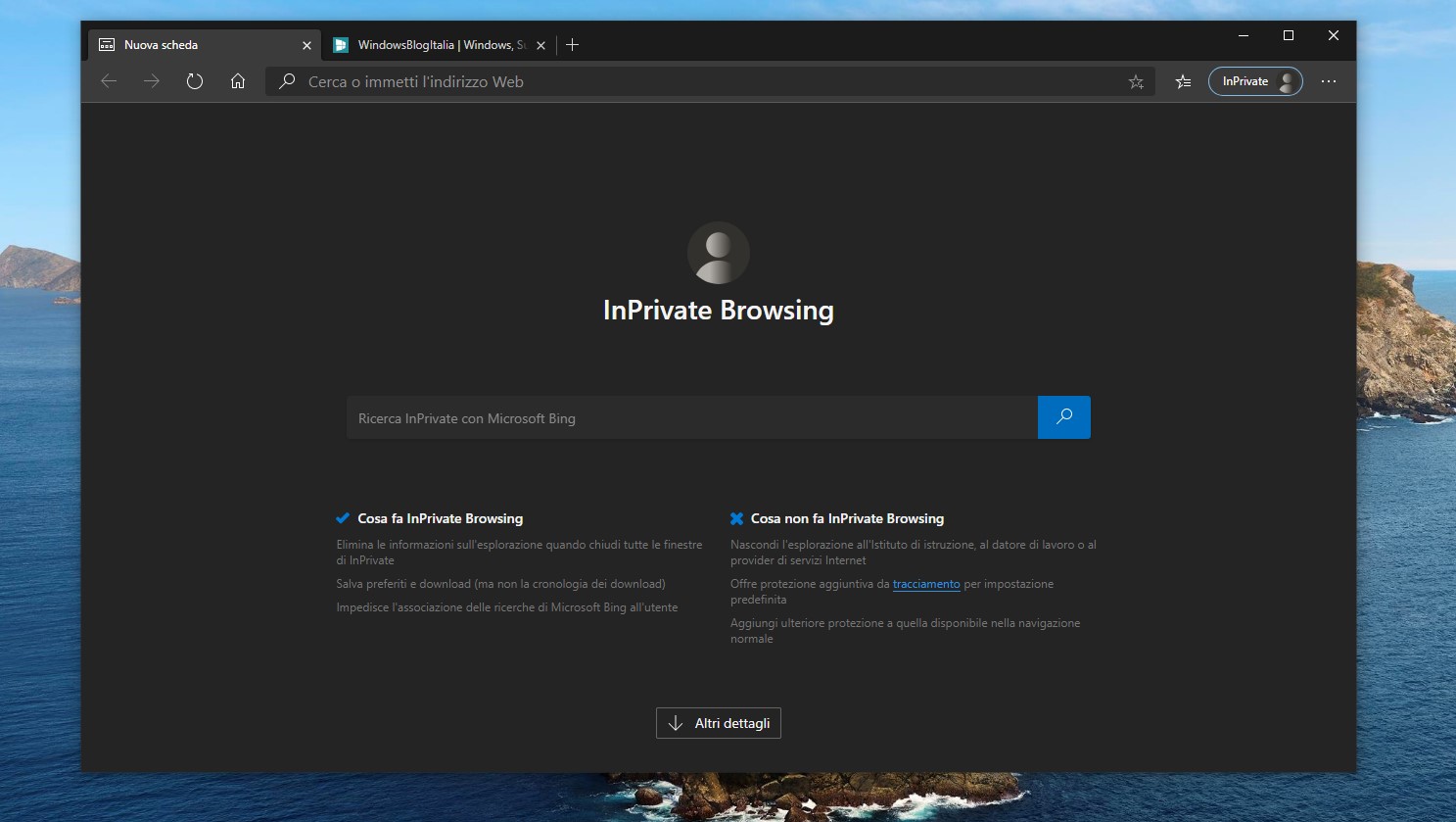The image size is (1456, 822).
Task: Close the Edge browser window
Action: [x=1334, y=35]
